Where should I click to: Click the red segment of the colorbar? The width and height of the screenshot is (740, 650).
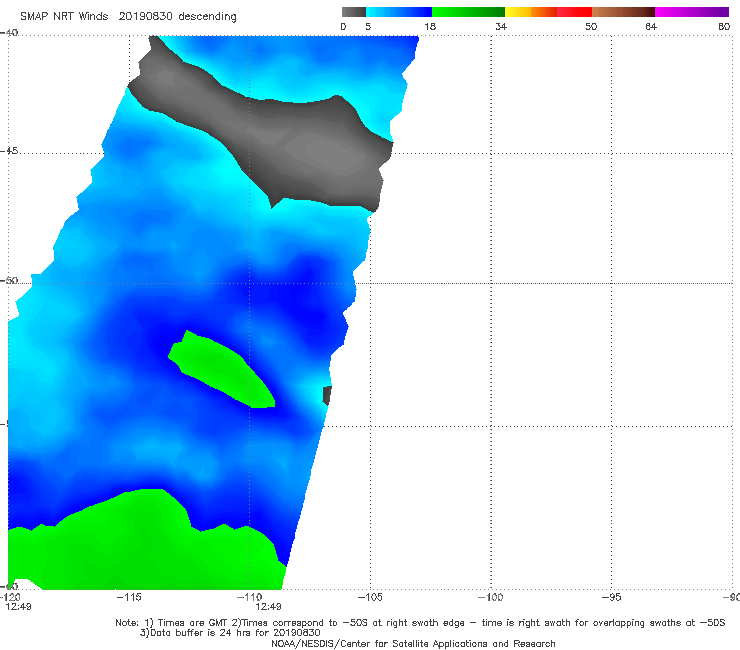click(x=574, y=12)
